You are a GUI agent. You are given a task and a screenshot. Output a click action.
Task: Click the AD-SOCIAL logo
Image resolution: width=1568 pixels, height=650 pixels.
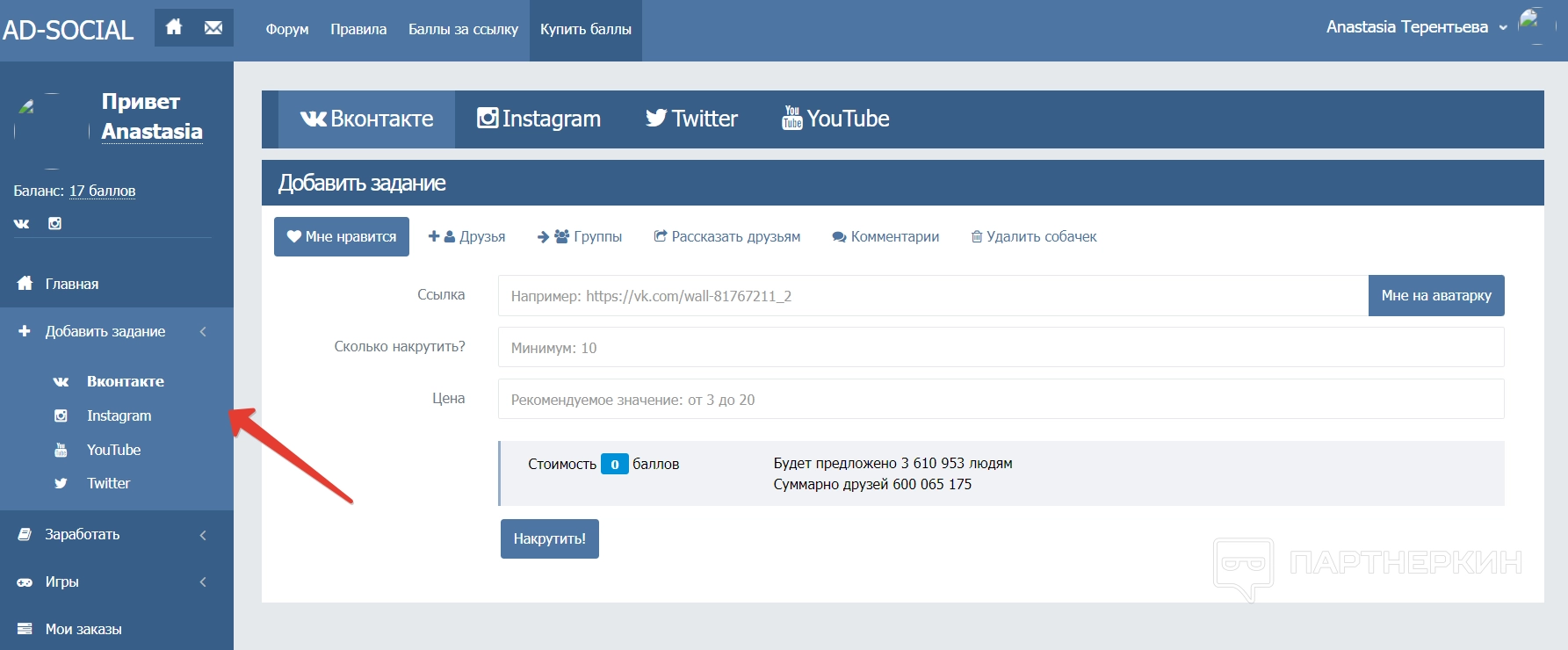click(x=69, y=30)
